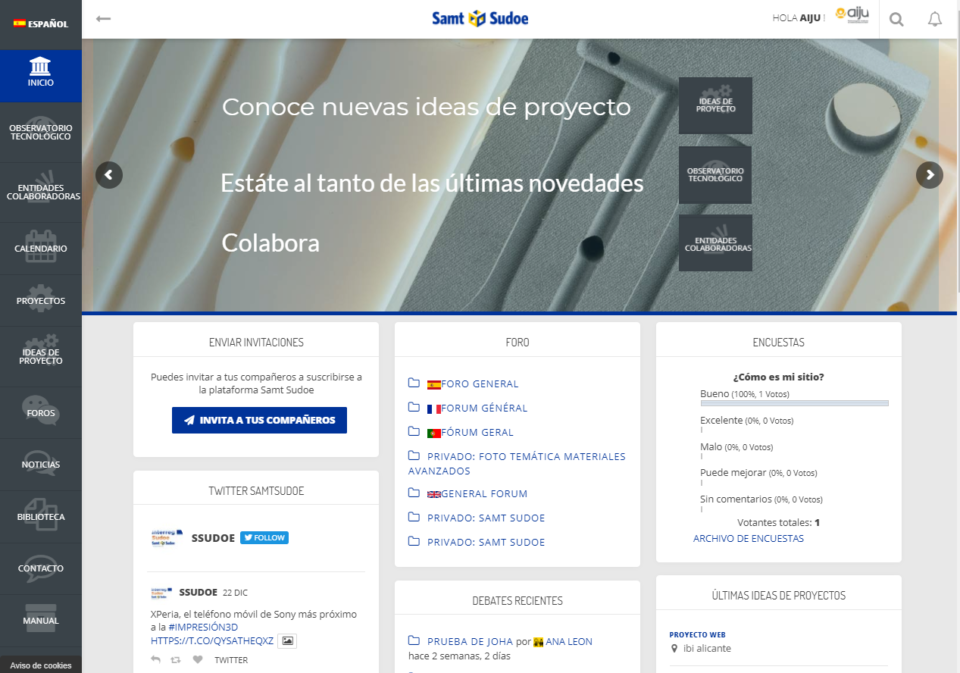The width and height of the screenshot is (960, 673).
Task: Click the aiju logo next to HOLA AIJU
Action: 852,14
